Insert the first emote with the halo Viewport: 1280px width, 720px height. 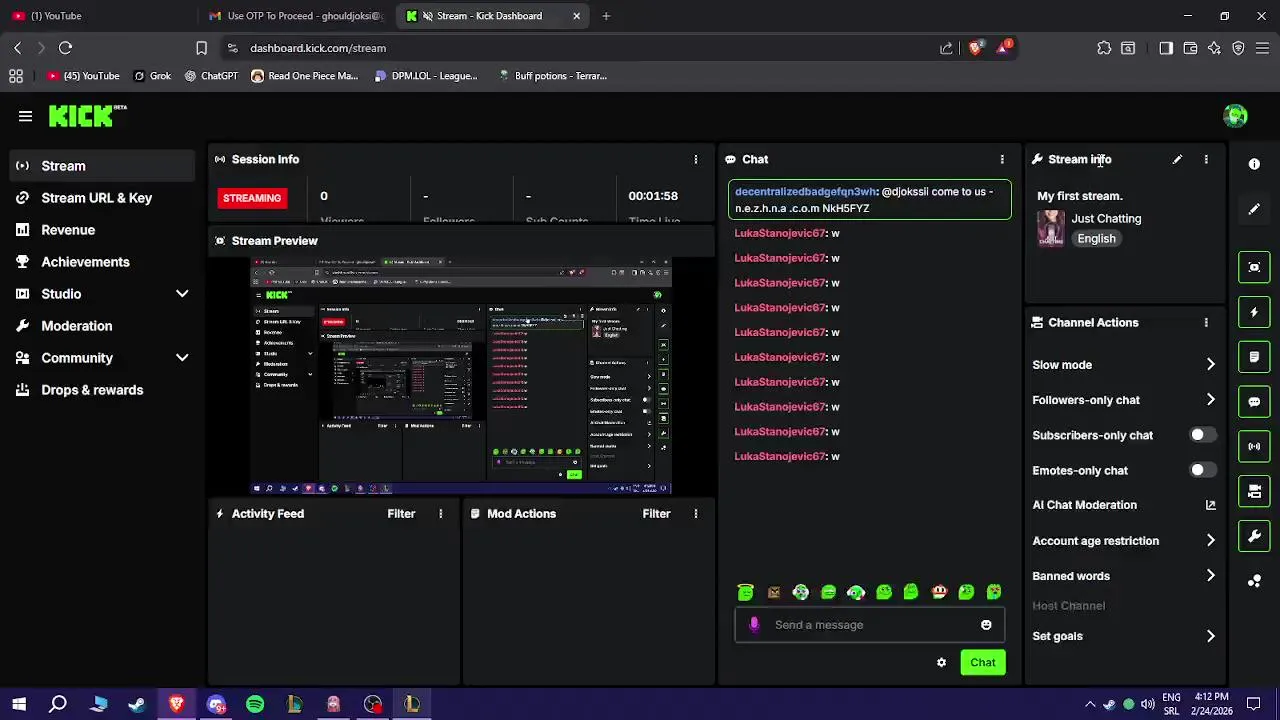[746, 592]
